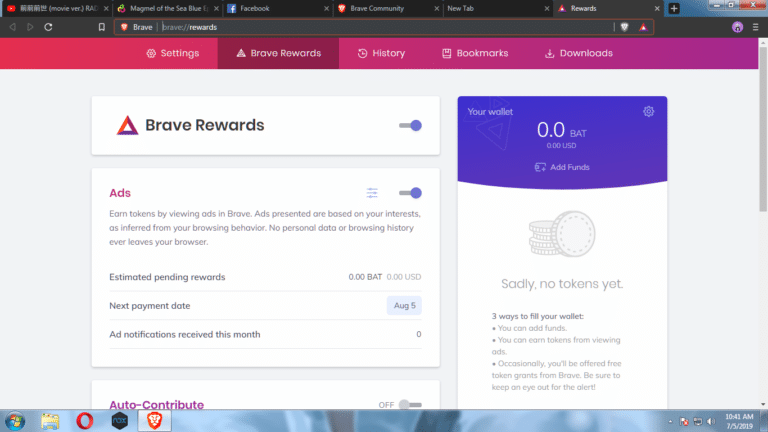Screen dimensions: 768x432
Task: Open the BAT rewards triangle icon in address bar
Action: click(x=643, y=27)
